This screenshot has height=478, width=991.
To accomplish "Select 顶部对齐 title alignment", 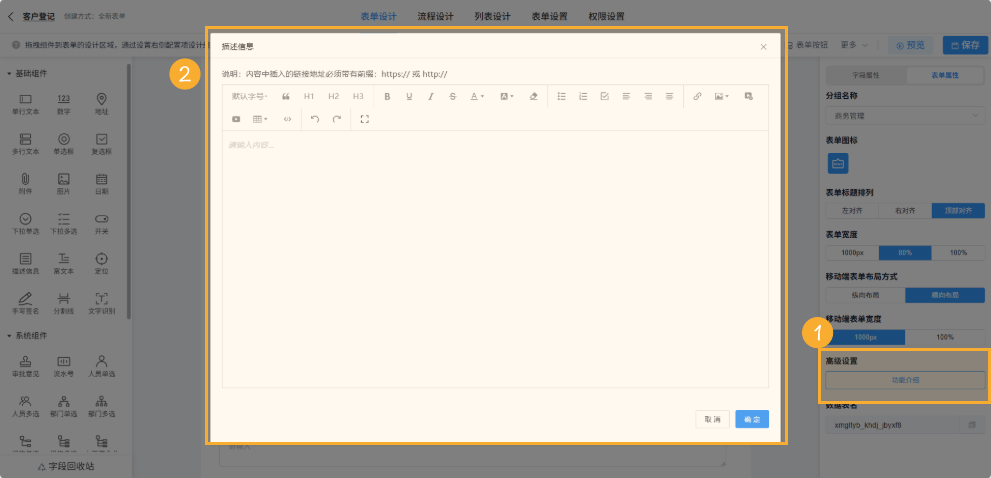I will [x=958, y=211].
